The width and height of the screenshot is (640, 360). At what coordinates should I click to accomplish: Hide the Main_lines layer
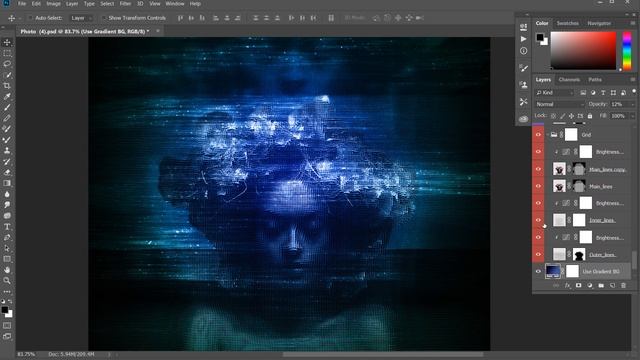point(538,186)
